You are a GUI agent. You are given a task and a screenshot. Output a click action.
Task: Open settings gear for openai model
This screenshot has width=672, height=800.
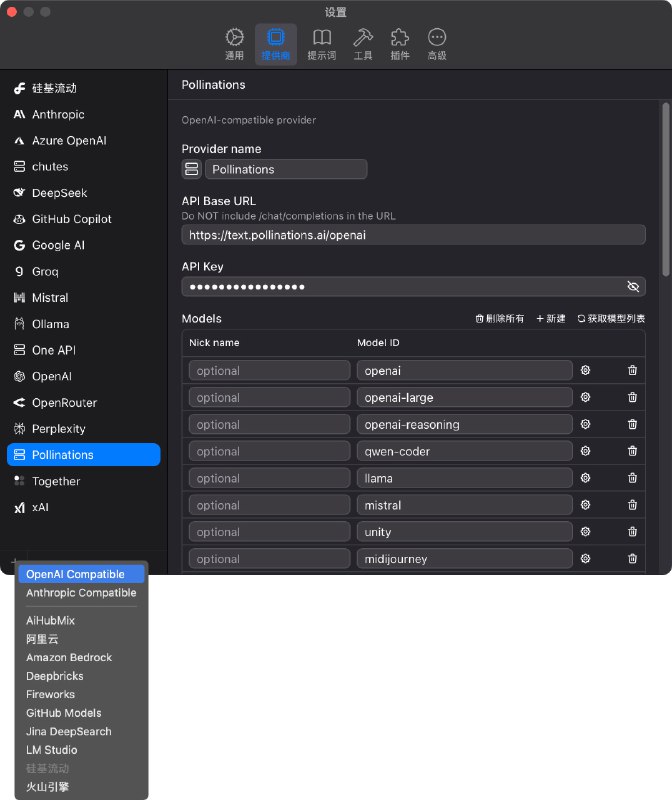585,370
